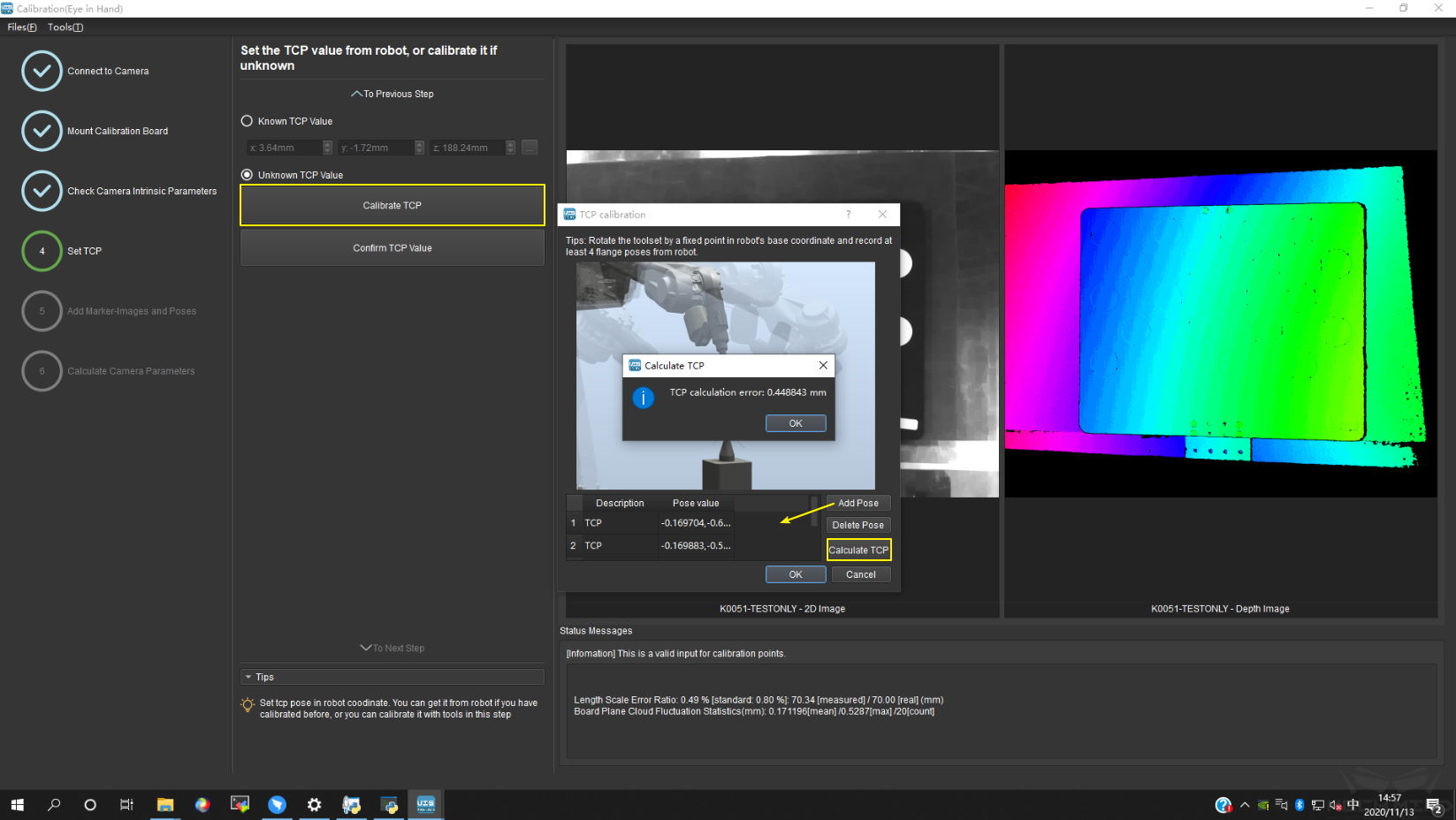Click the step 6 Calculate Camera Parameters circle
Image resolution: width=1456 pixels, height=820 pixels.
pyautogui.click(x=42, y=371)
